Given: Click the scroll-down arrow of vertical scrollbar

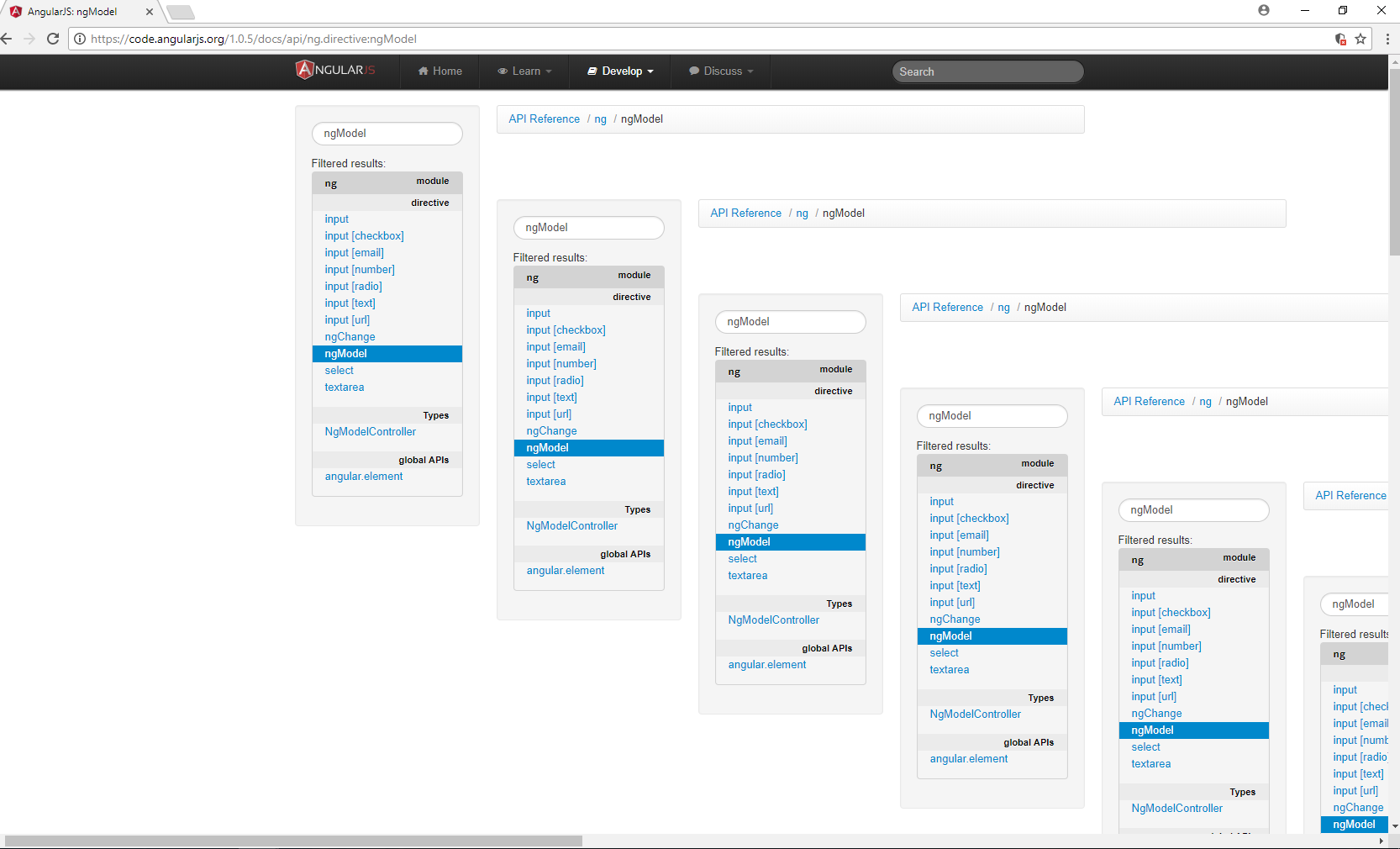Looking at the screenshot, I should click(x=1394, y=826).
